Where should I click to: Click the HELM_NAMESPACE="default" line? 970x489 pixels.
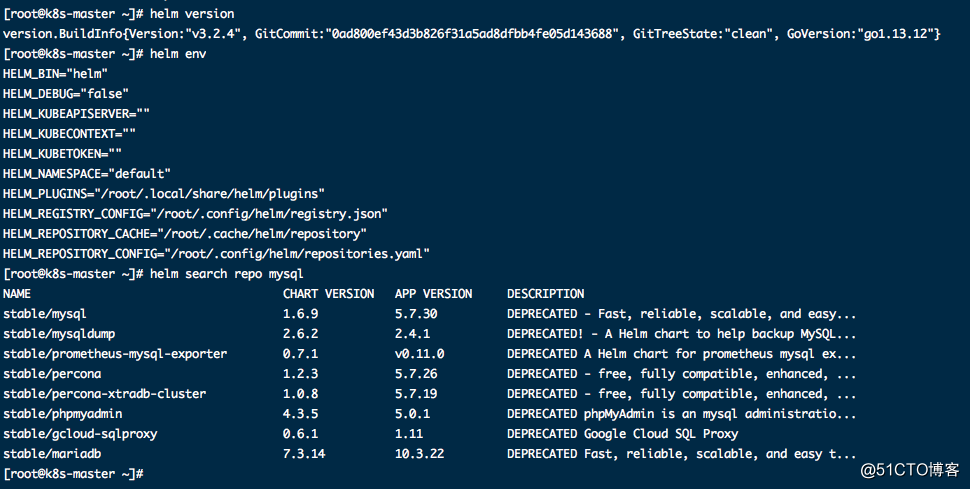(87, 174)
